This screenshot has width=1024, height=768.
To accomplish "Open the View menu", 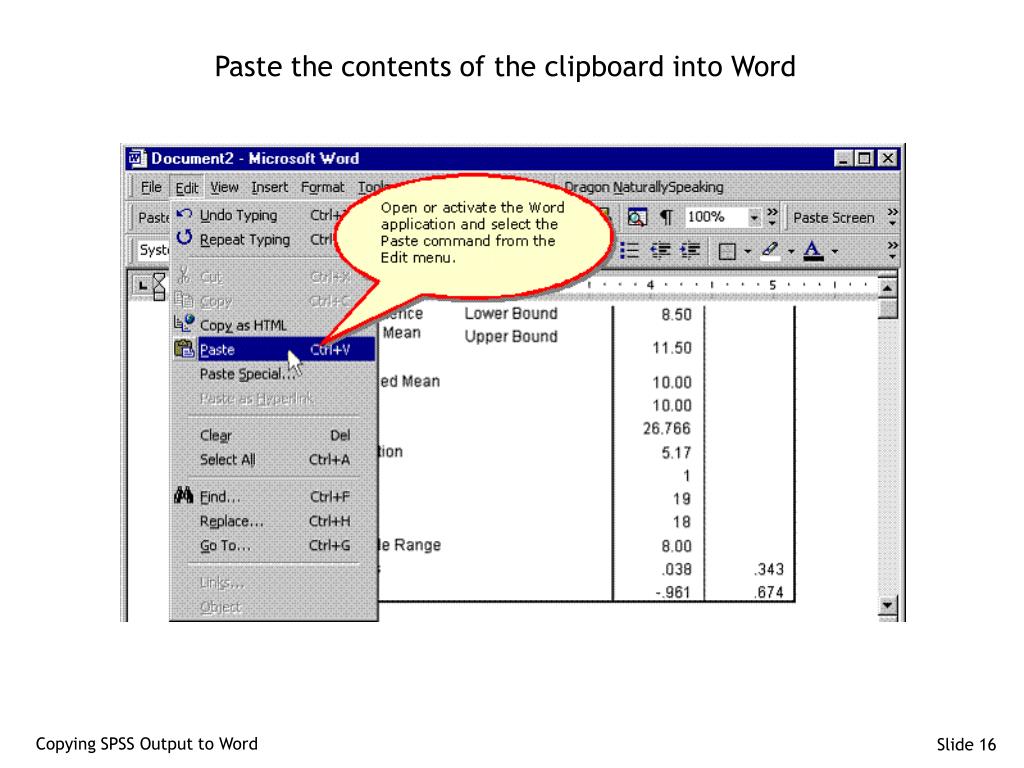I will coord(224,187).
